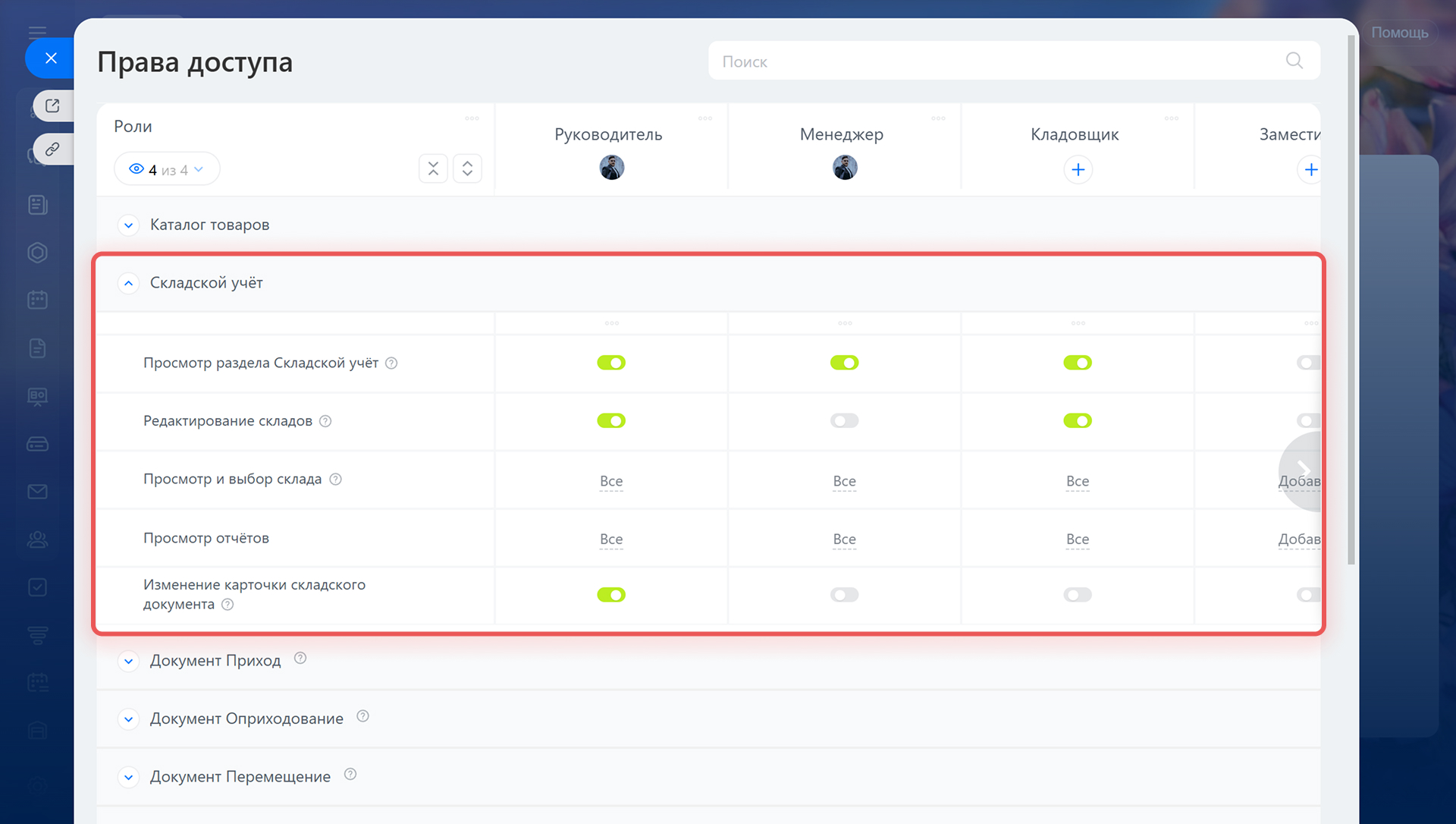Add user to Кладовщик role plus icon
Viewport: 1456px width, 824px height.
pyautogui.click(x=1078, y=170)
